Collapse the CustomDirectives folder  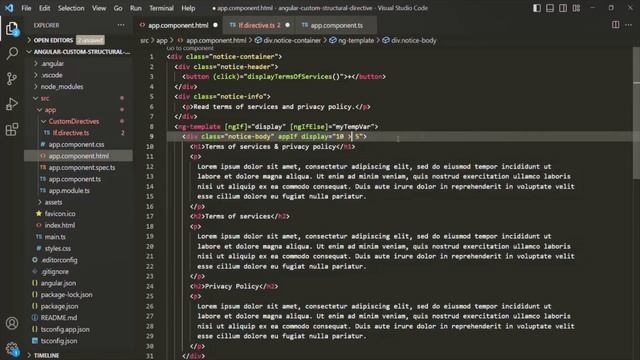pyautogui.click(x=73, y=121)
